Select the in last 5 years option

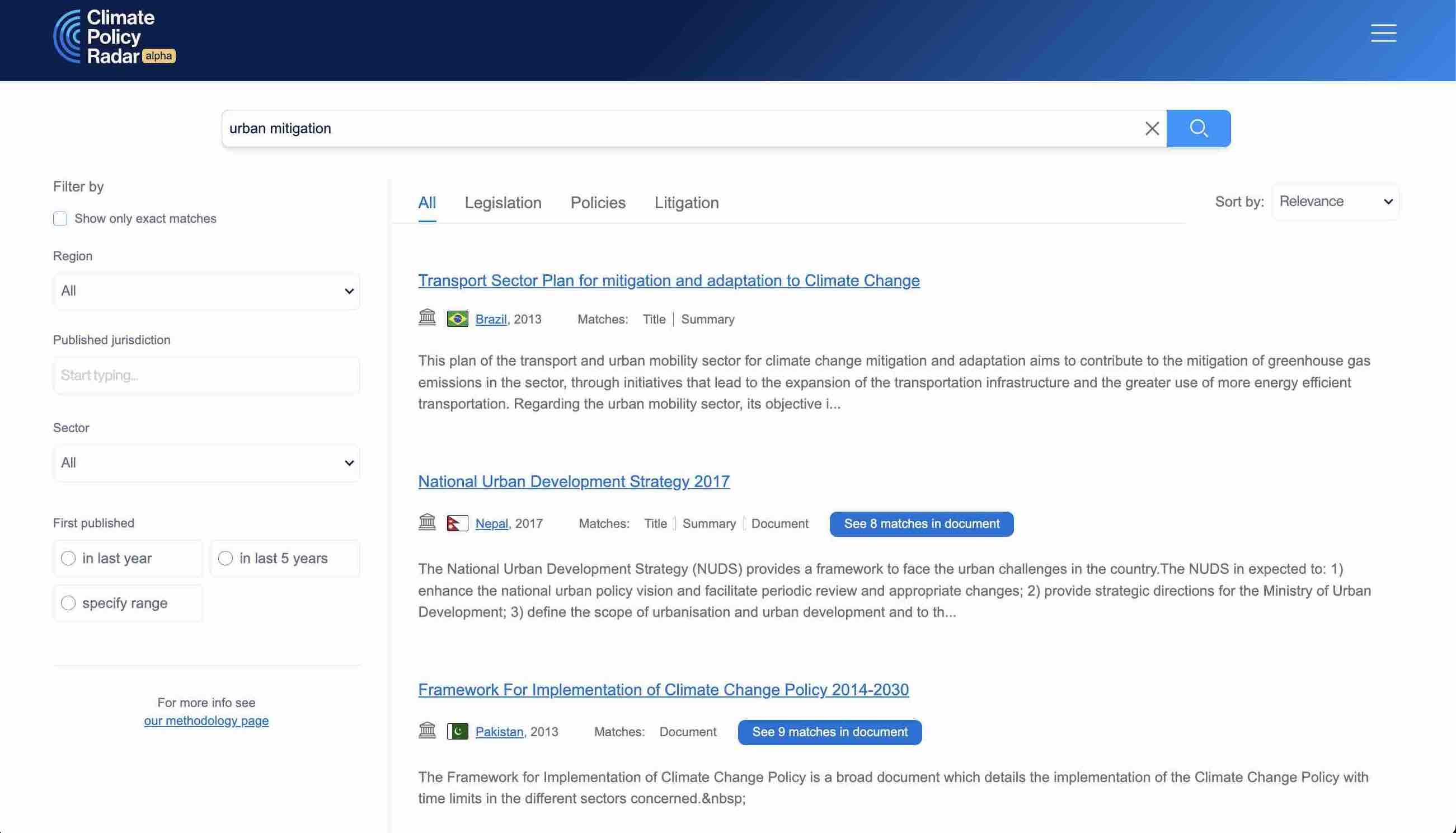point(226,558)
